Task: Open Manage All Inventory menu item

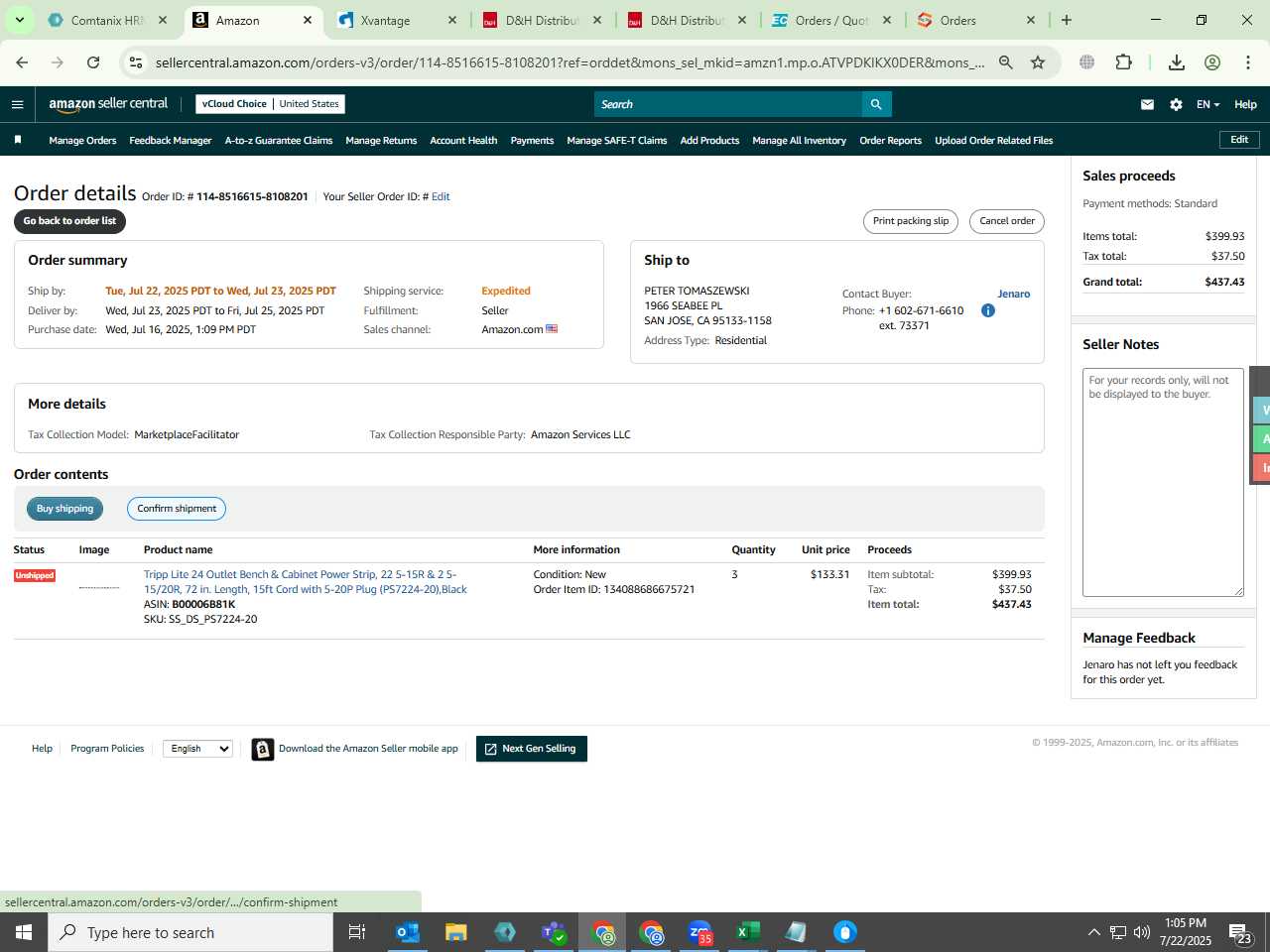Action: click(x=799, y=140)
